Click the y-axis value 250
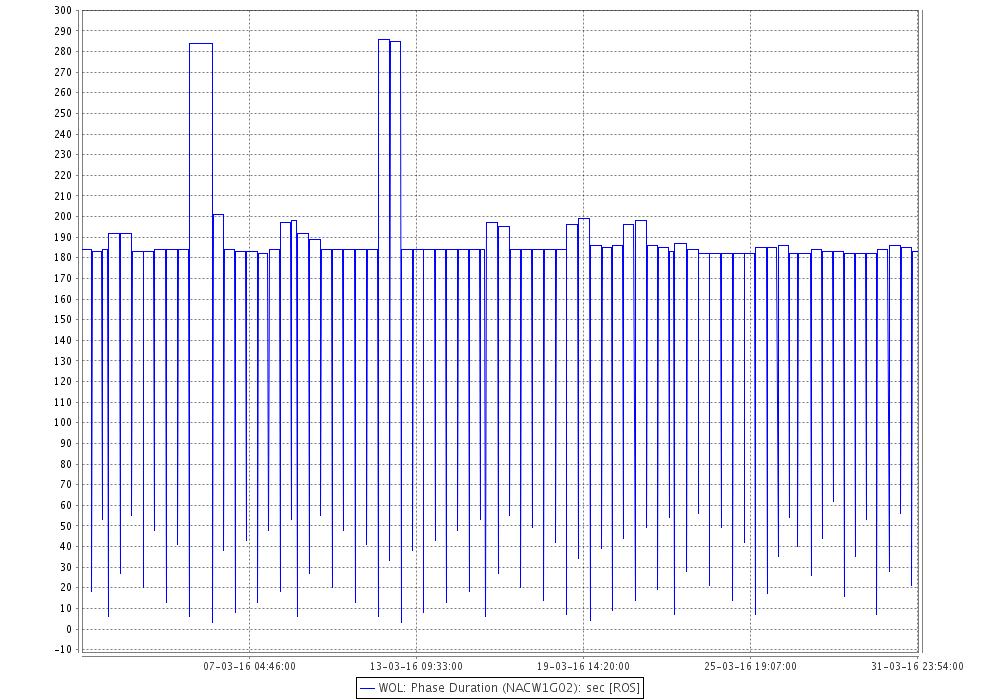1000x700 pixels. 63,113
